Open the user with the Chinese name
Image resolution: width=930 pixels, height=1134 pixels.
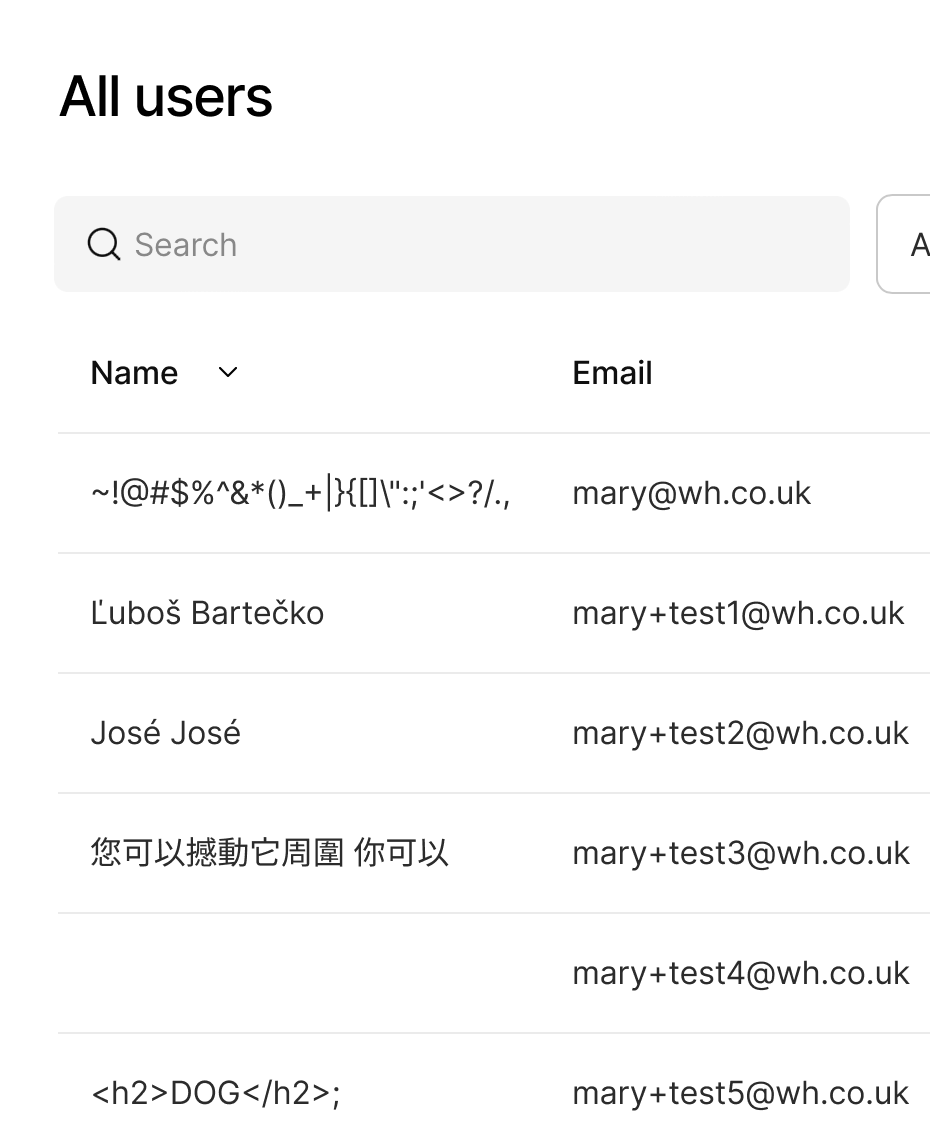[269, 853]
